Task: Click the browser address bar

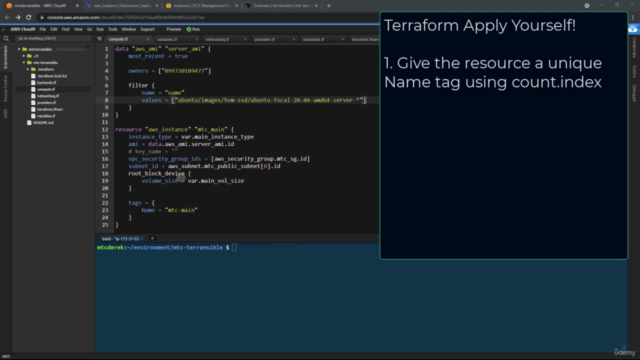Action: point(208,18)
